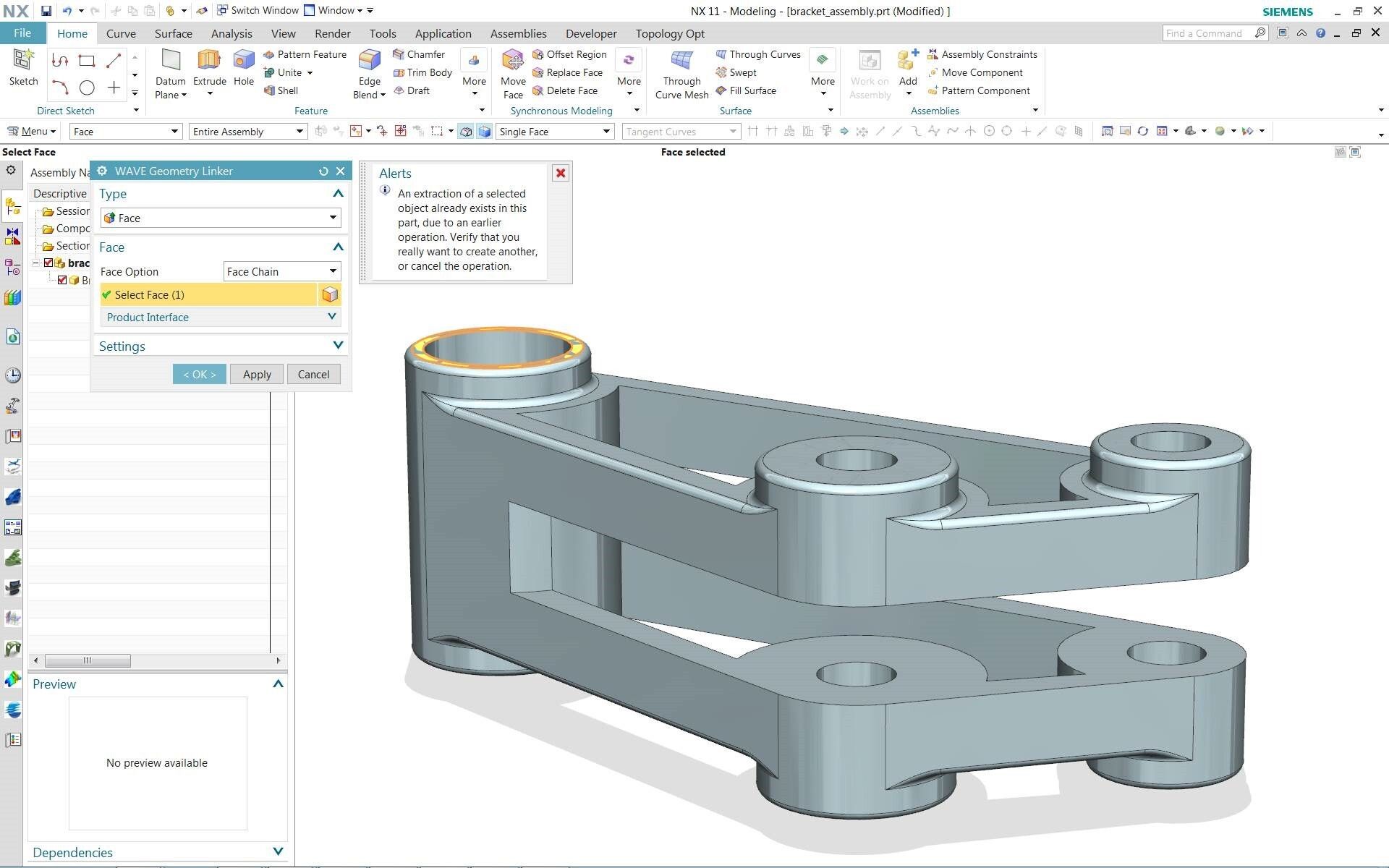Click the Sketch icon in ribbon
Screen dimensions: 1389x868
pyautogui.click(x=23, y=61)
